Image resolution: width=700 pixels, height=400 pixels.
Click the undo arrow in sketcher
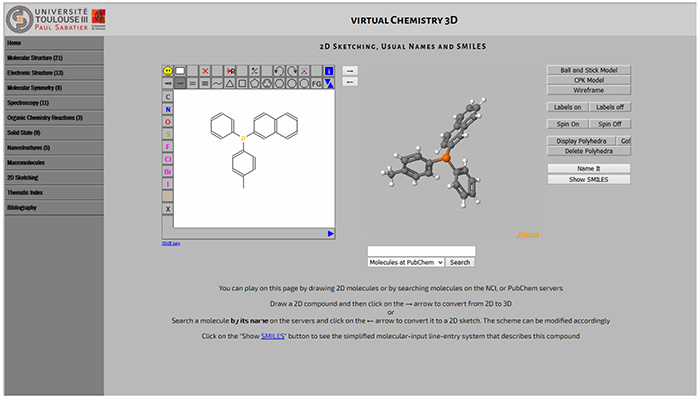click(279, 71)
